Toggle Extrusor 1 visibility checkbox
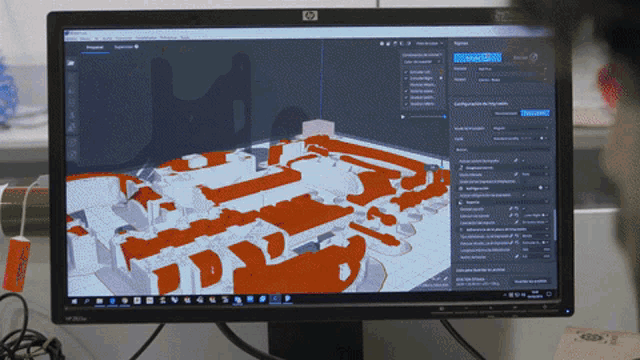This screenshot has width=640, height=360. [406, 72]
